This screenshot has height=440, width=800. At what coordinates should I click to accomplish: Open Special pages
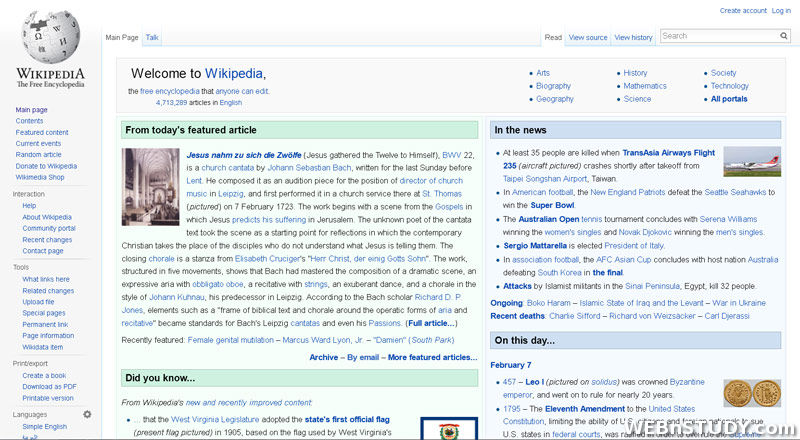pos(44,313)
